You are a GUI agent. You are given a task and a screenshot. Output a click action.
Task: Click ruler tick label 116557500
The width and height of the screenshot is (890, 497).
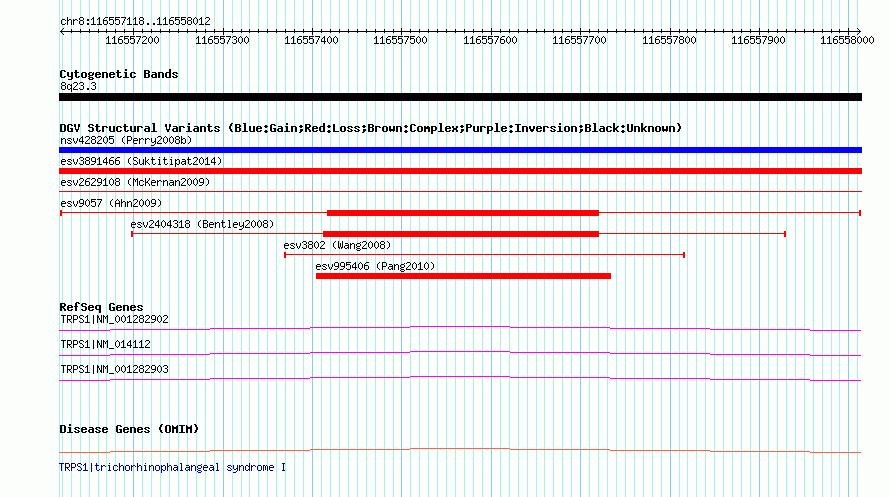[x=400, y=40]
